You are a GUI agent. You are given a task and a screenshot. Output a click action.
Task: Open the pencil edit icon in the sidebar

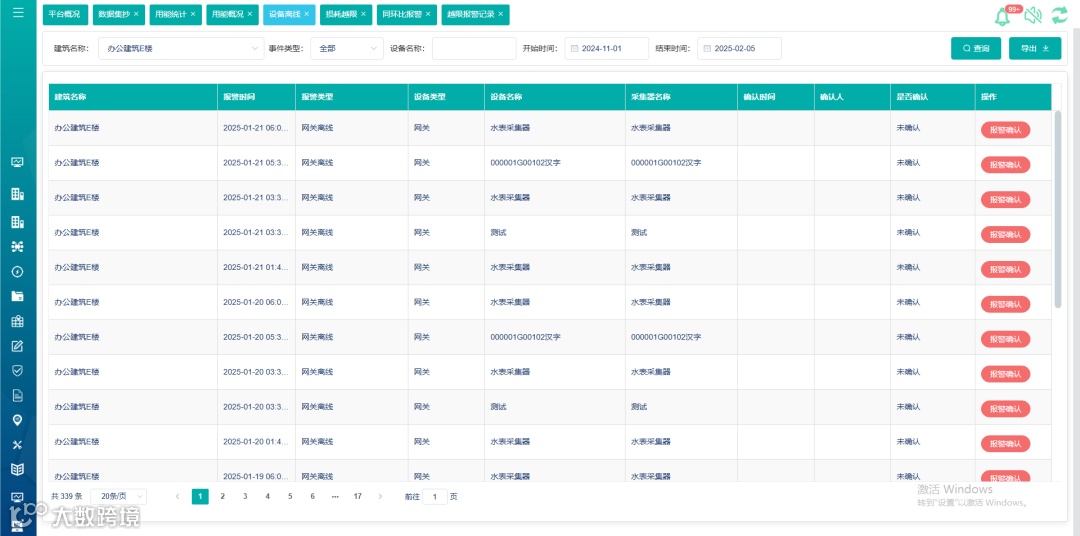pos(18,346)
